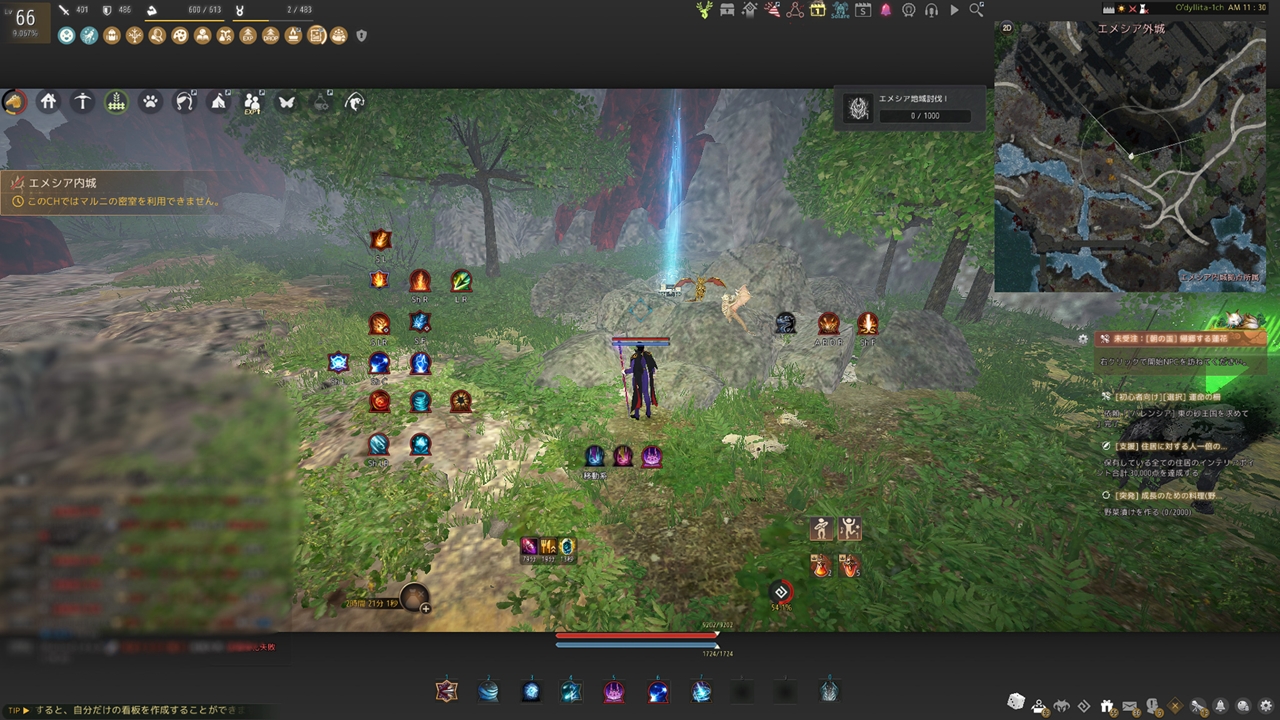Screen dimensions: 1280x720
Task: Open the residence house icon
Action: point(48,101)
